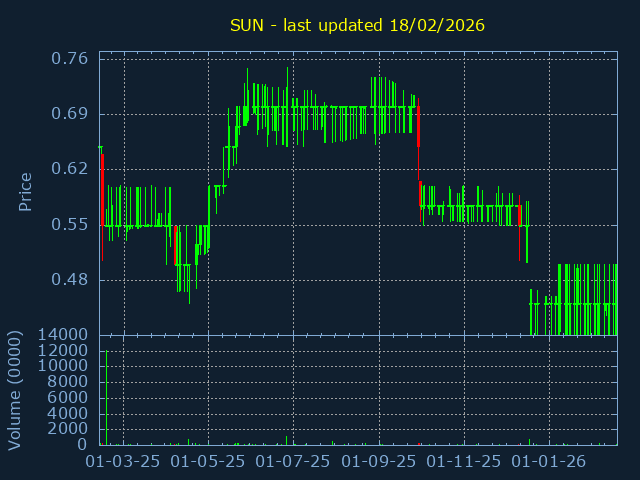The width and height of the screenshot is (640, 480).
Task: Select the 01-11-25 date label
Action: click(464, 462)
